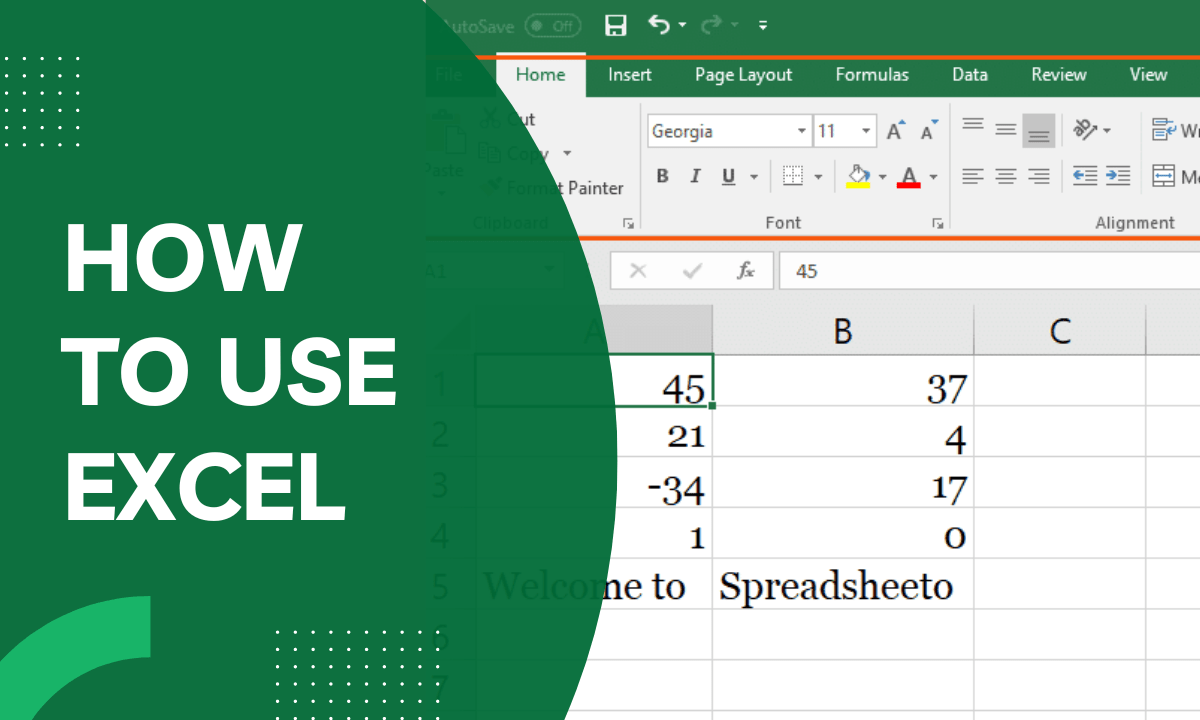Viewport: 1200px width, 720px height.
Task: Open the Data tab
Action: click(970, 75)
